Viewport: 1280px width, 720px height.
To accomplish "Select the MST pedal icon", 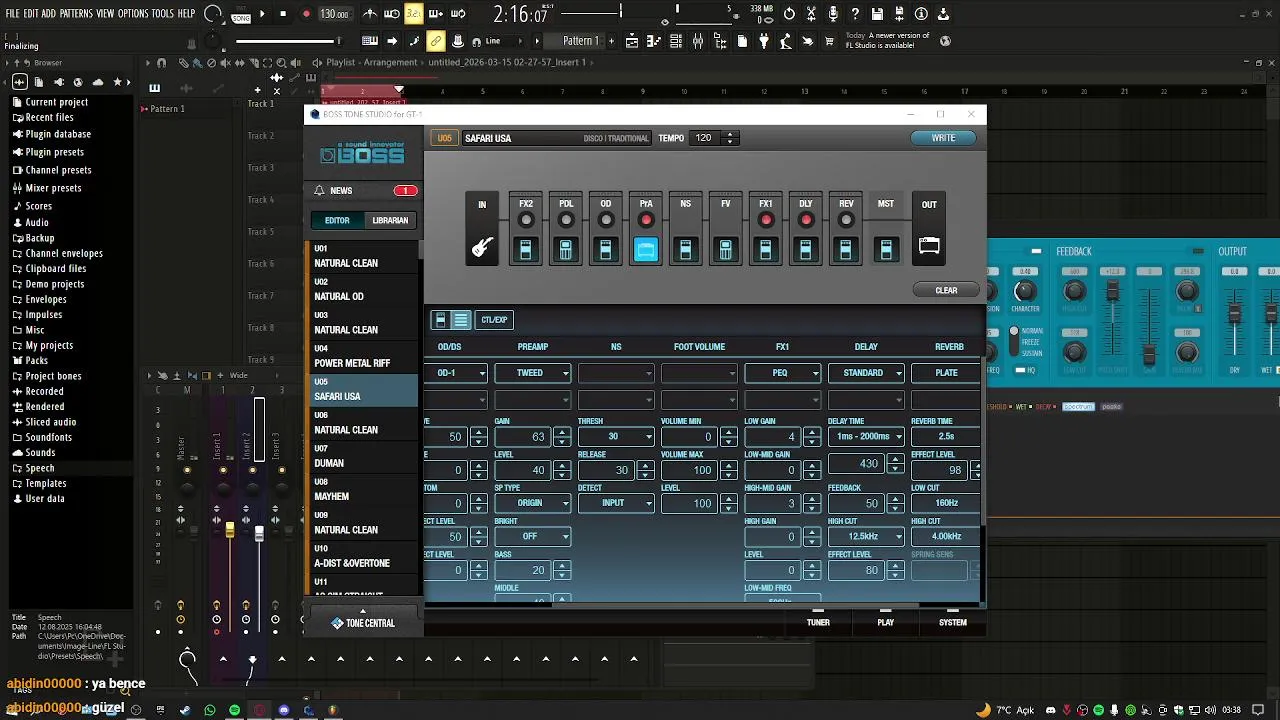I will [886, 249].
